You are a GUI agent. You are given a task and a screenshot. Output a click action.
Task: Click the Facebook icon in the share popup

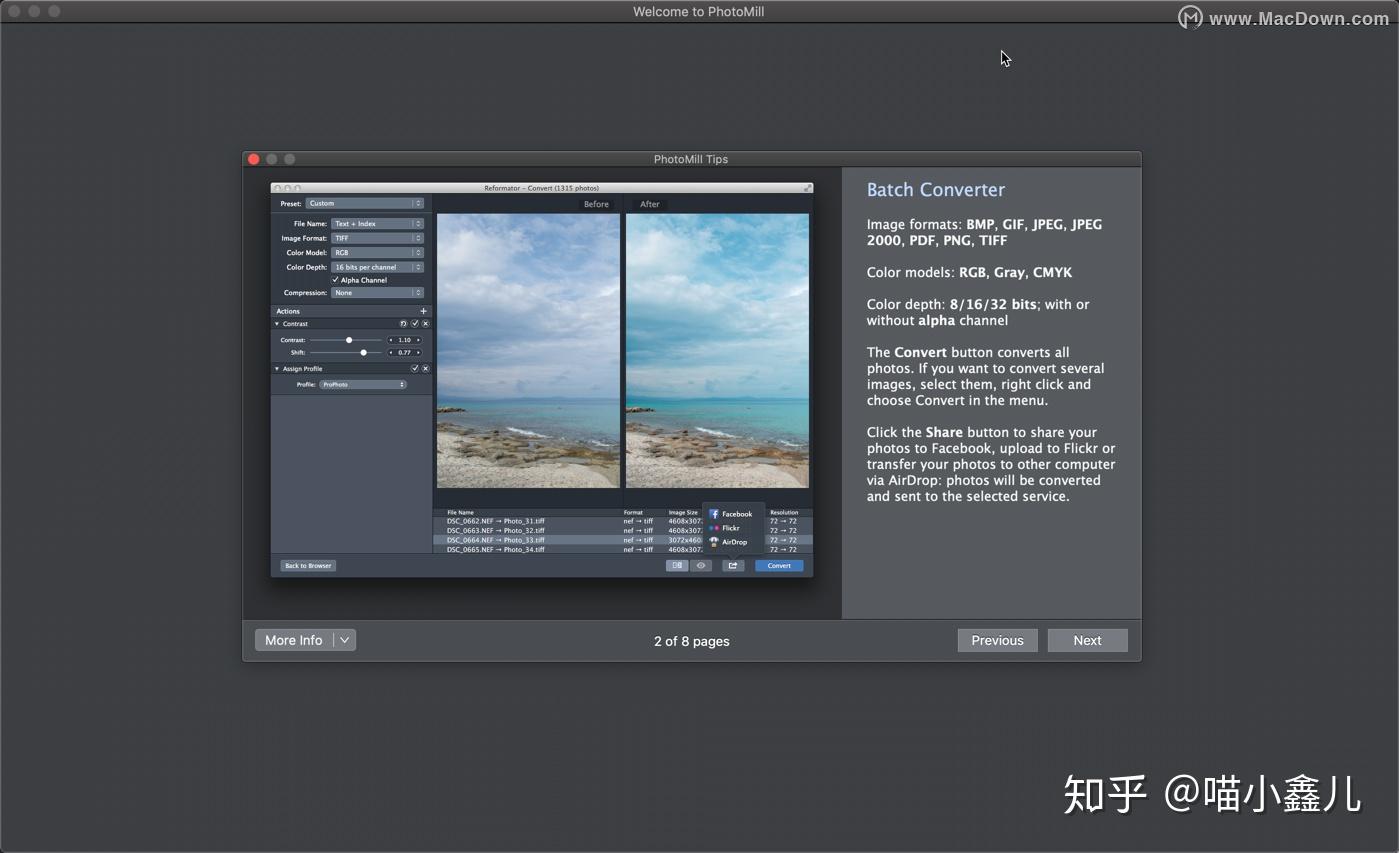pyautogui.click(x=714, y=514)
